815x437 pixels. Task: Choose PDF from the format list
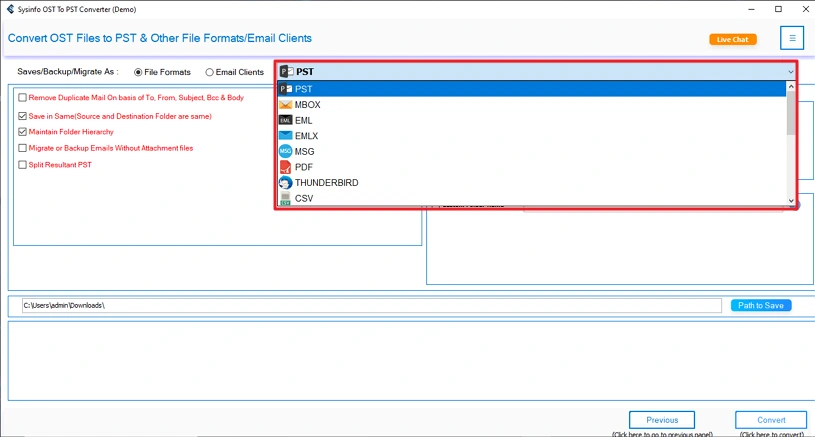coord(532,167)
